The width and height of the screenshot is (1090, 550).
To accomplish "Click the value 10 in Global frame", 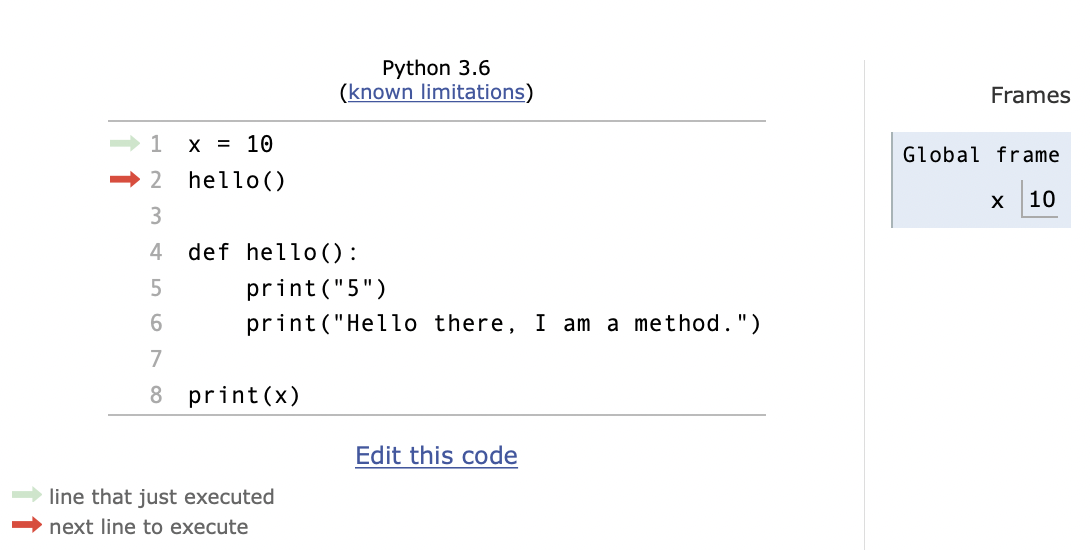I will pos(1041,200).
